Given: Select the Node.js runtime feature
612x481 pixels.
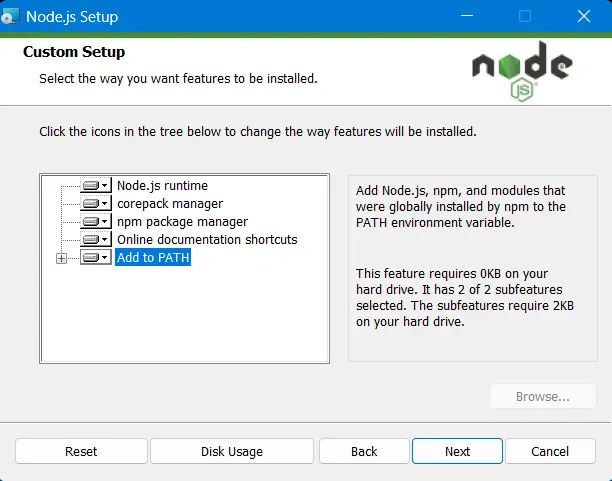Looking at the screenshot, I should (x=162, y=185).
